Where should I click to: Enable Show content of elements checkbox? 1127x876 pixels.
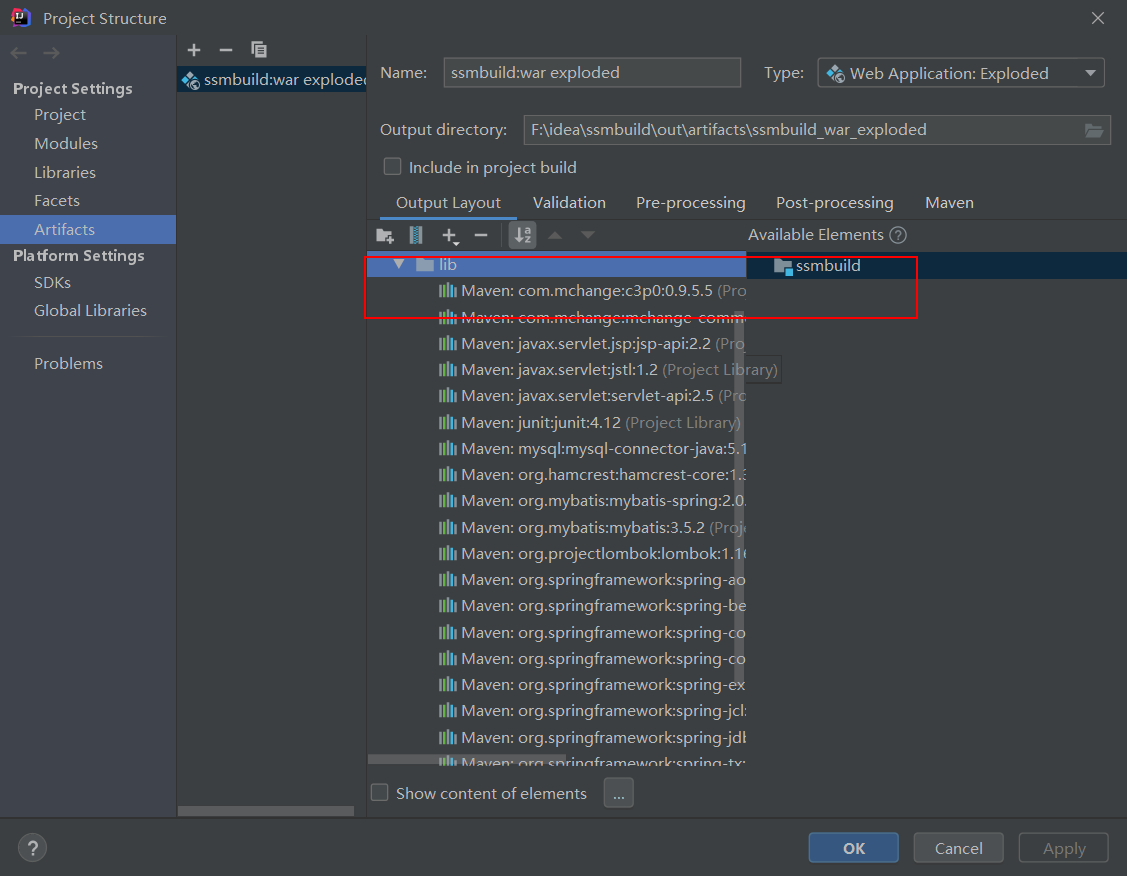click(380, 793)
